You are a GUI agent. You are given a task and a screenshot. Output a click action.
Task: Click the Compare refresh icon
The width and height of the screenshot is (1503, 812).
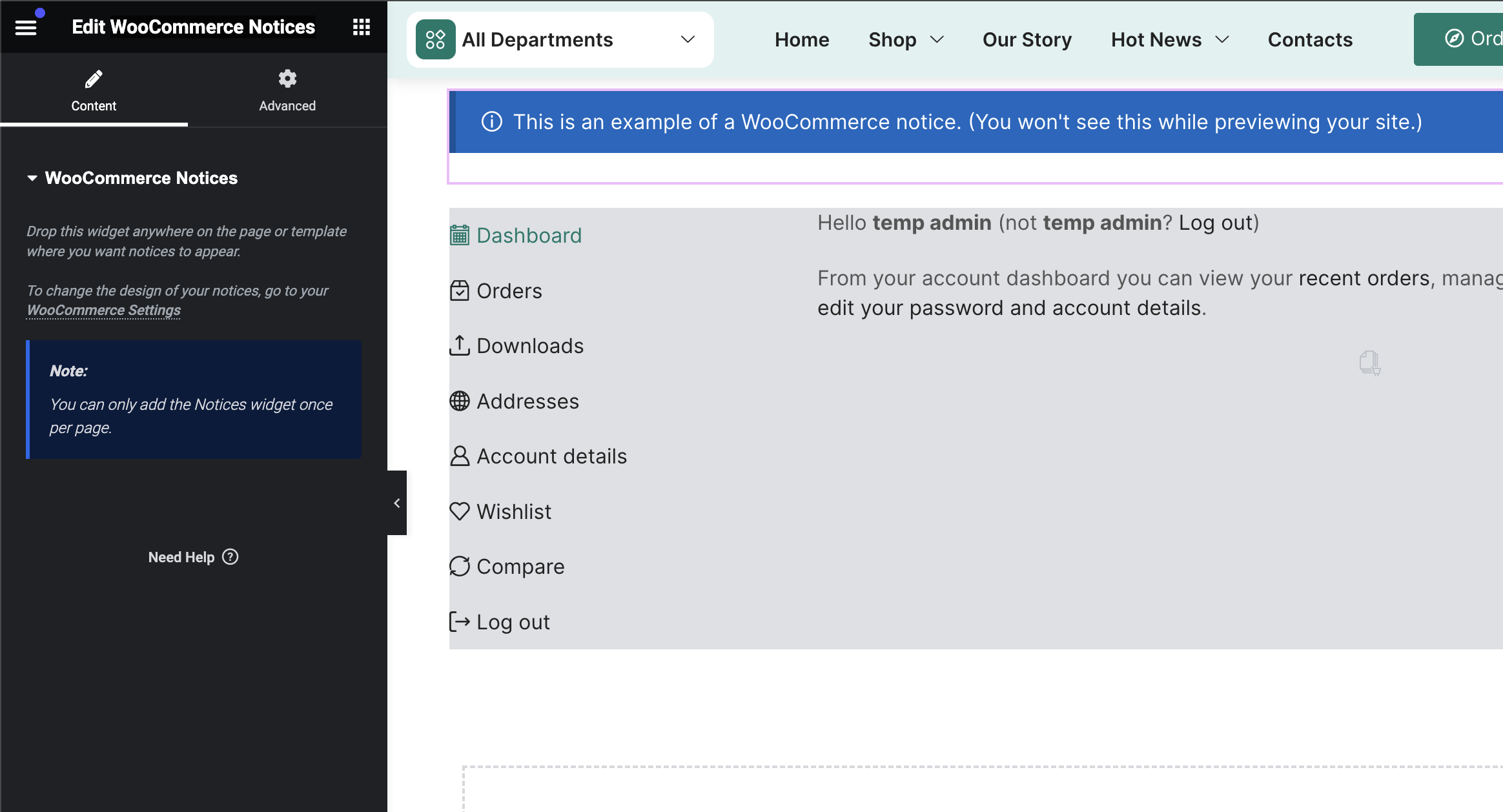(460, 567)
